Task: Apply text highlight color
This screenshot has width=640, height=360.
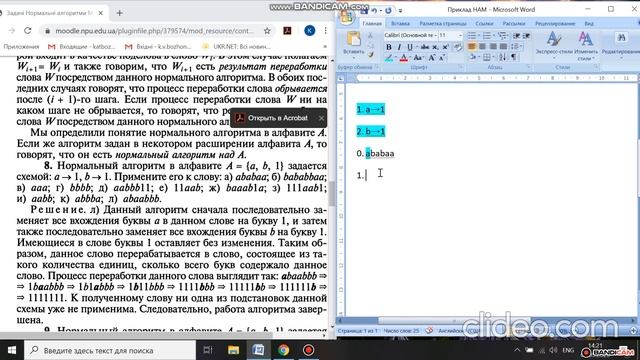Action: [389, 58]
